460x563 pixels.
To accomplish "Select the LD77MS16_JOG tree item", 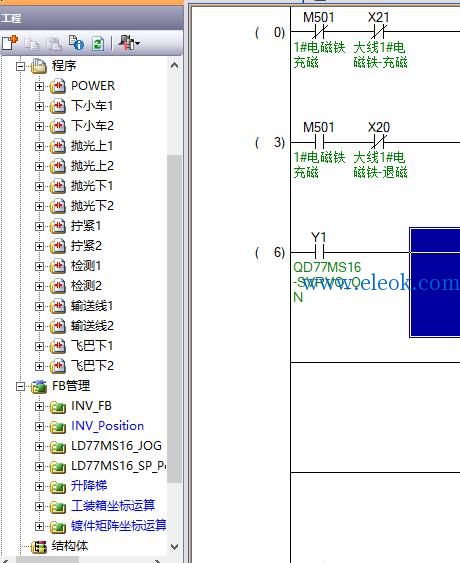I will click(116, 446).
